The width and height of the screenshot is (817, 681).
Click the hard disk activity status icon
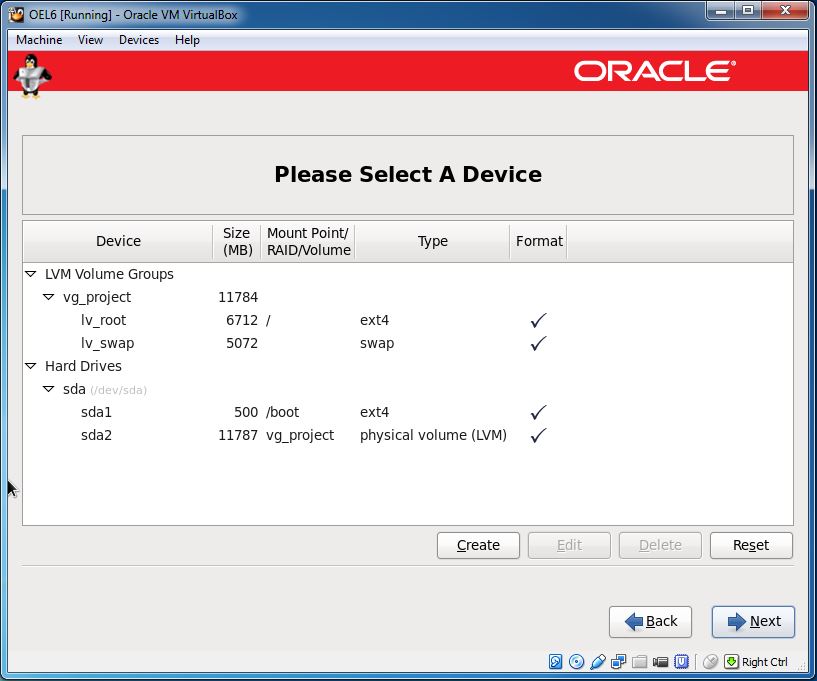tap(554, 661)
